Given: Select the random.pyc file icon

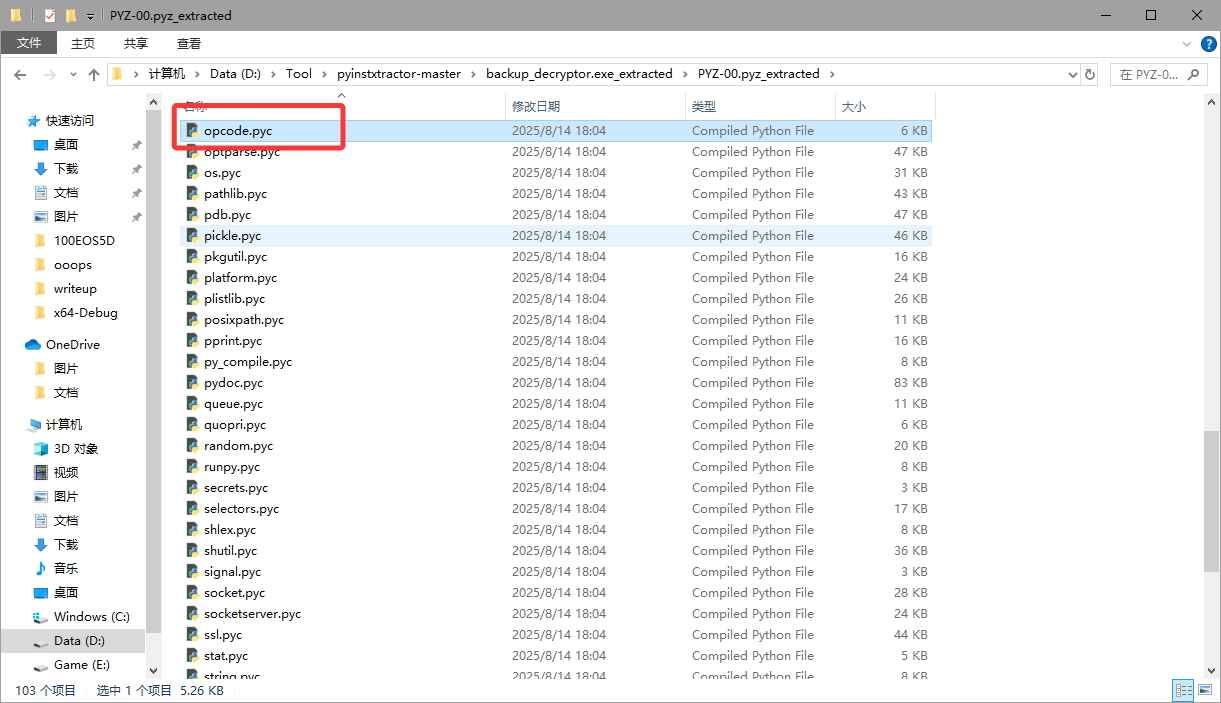Looking at the screenshot, I should coord(193,446).
